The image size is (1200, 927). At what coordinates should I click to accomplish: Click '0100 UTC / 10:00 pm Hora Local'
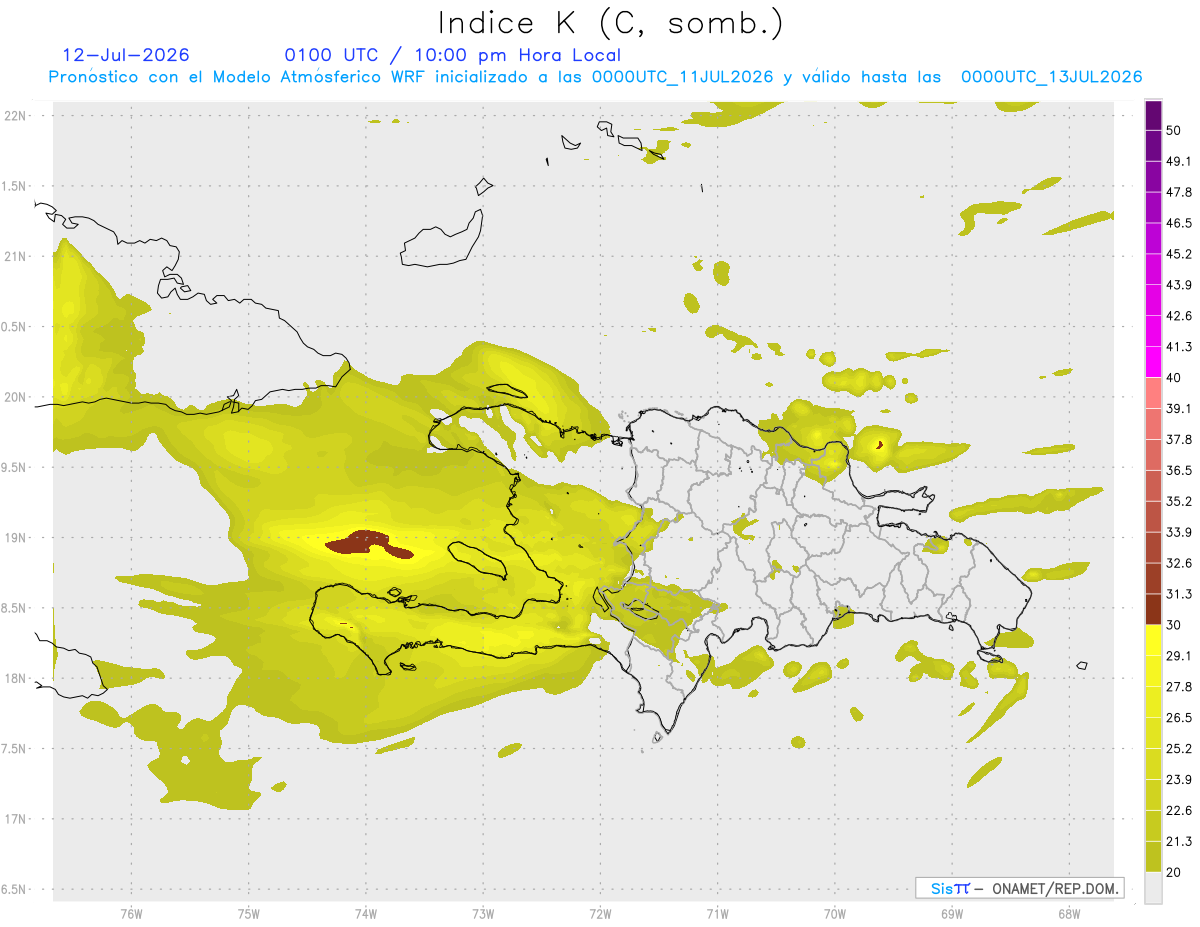453,55
